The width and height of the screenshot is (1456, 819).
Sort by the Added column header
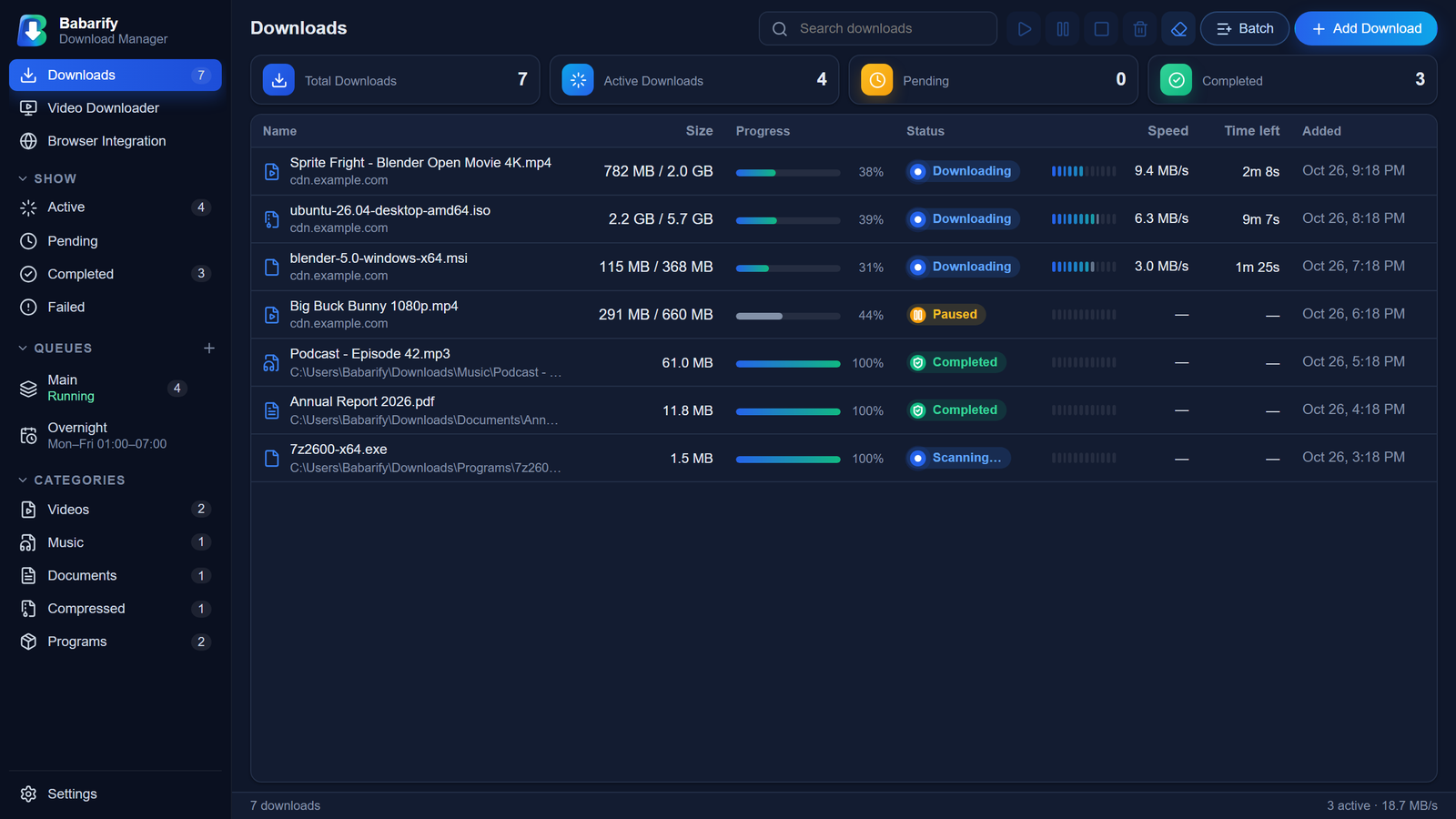coord(1321,131)
